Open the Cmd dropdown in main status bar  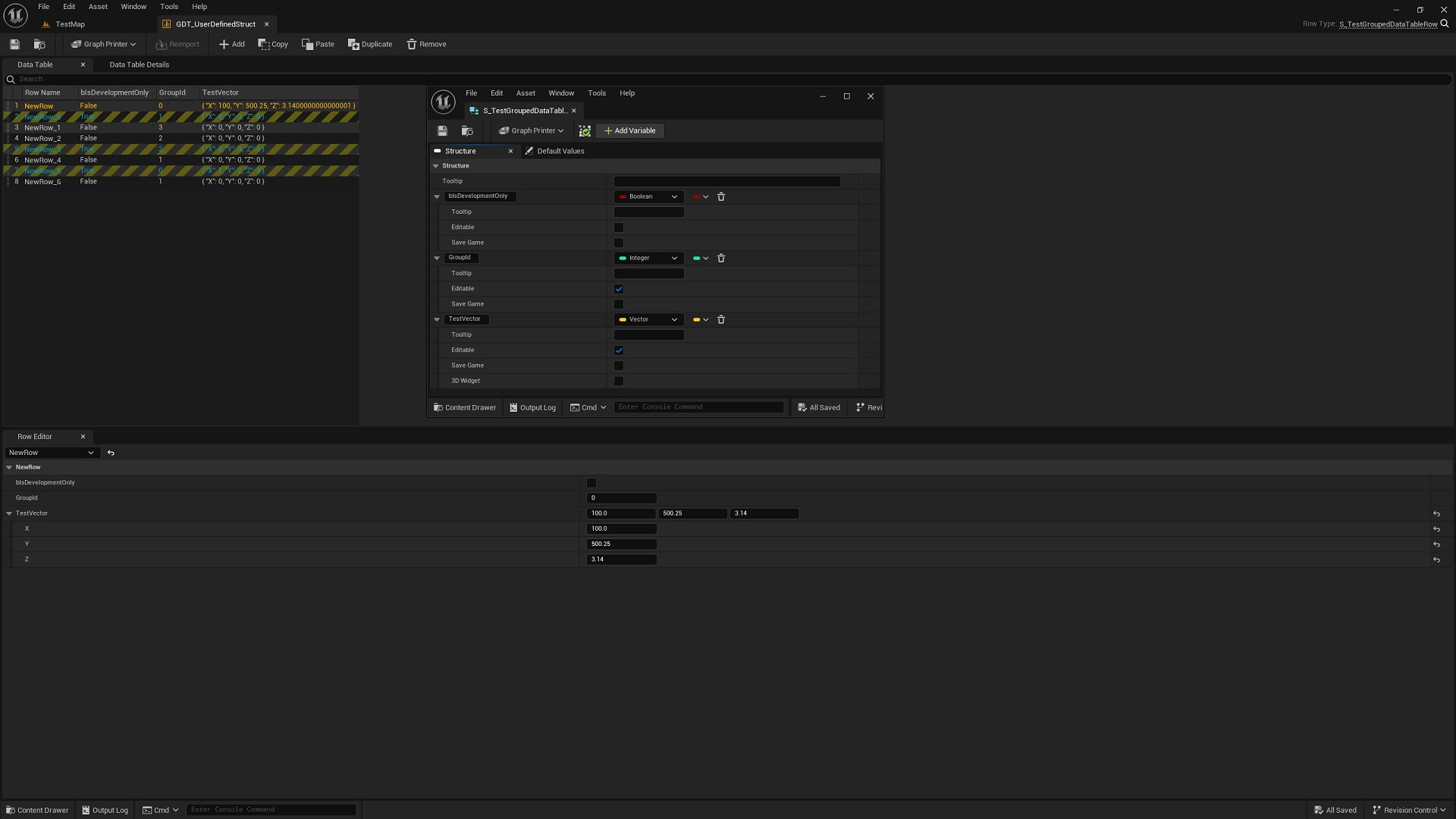click(x=161, y=810)
